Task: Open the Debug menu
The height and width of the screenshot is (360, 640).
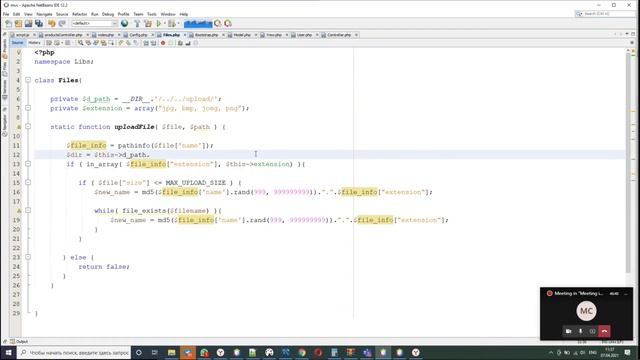Action: click(108, 14)
